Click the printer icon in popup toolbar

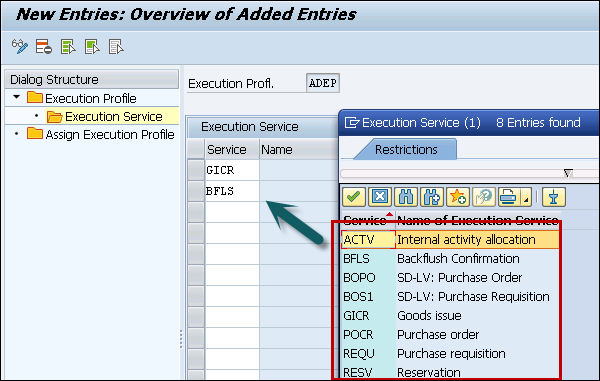tap(508, 197)
